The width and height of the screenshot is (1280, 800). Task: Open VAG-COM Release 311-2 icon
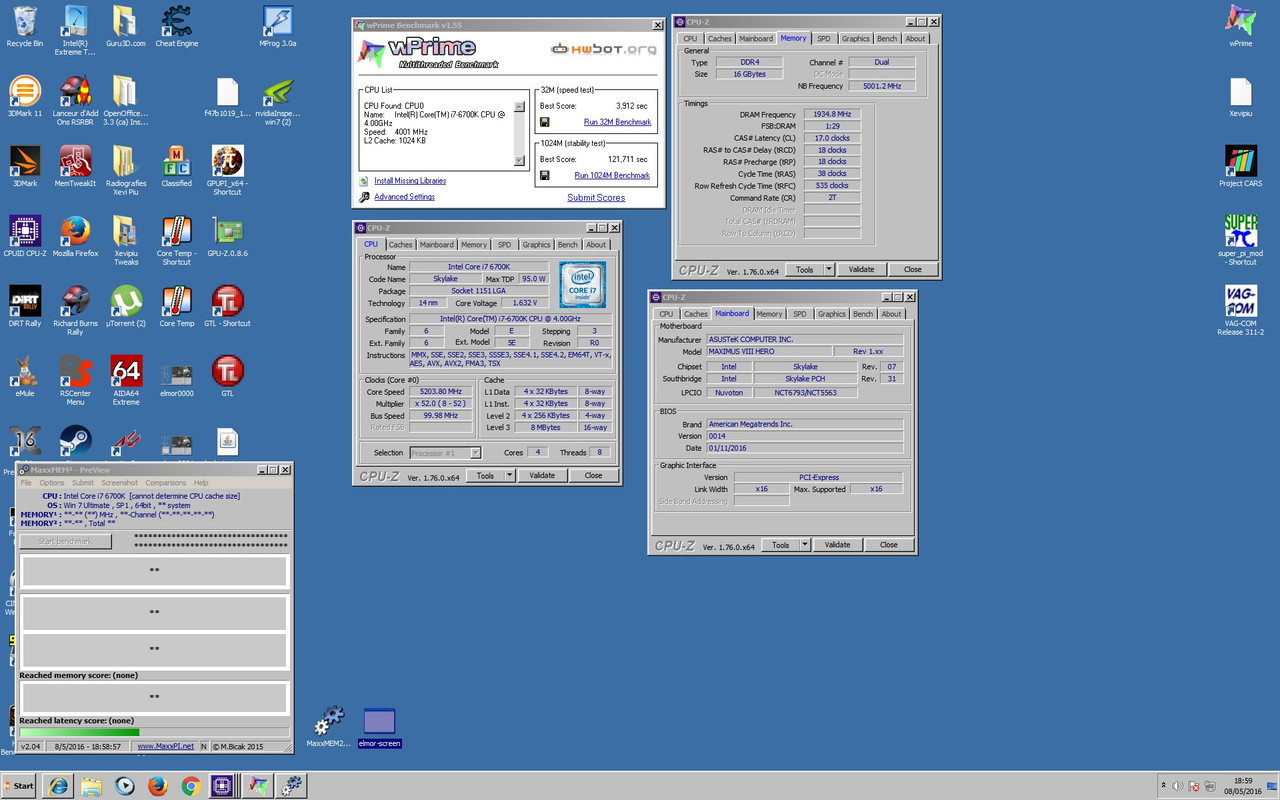click(1241, 311)
